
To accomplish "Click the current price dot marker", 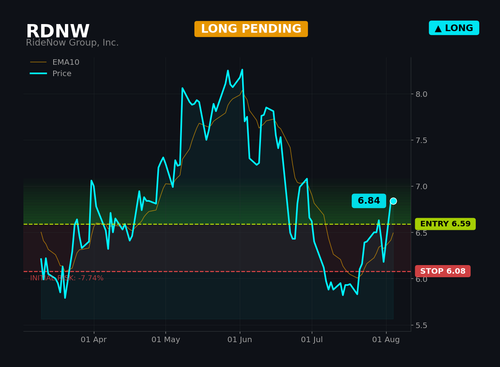I will pyautogui.click(x=393, y=201).
